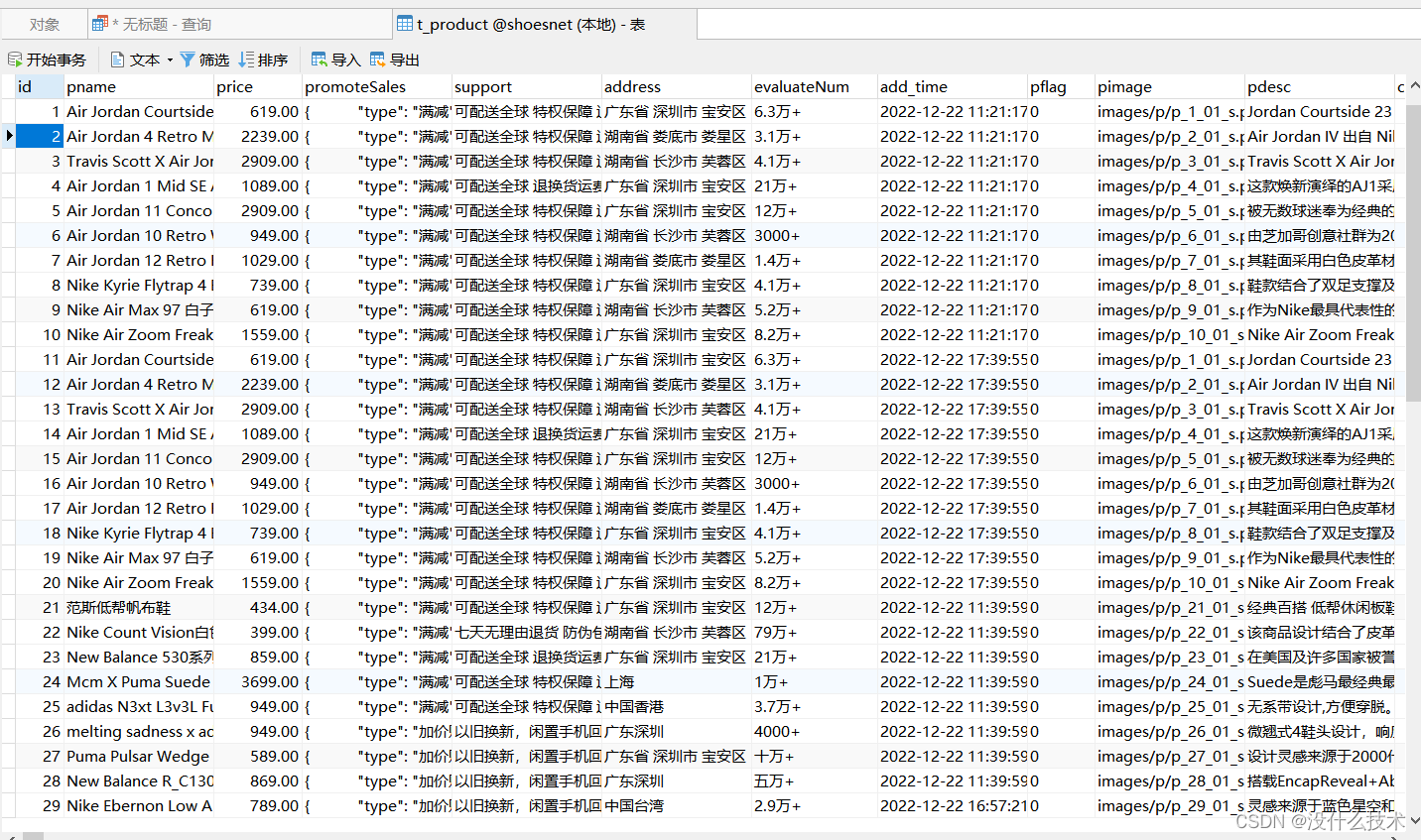Select pname cell 'Air Jordan Courtside' in row 1
The image size is (1421, 840).
pyautogui.click(x=139, y=111)
